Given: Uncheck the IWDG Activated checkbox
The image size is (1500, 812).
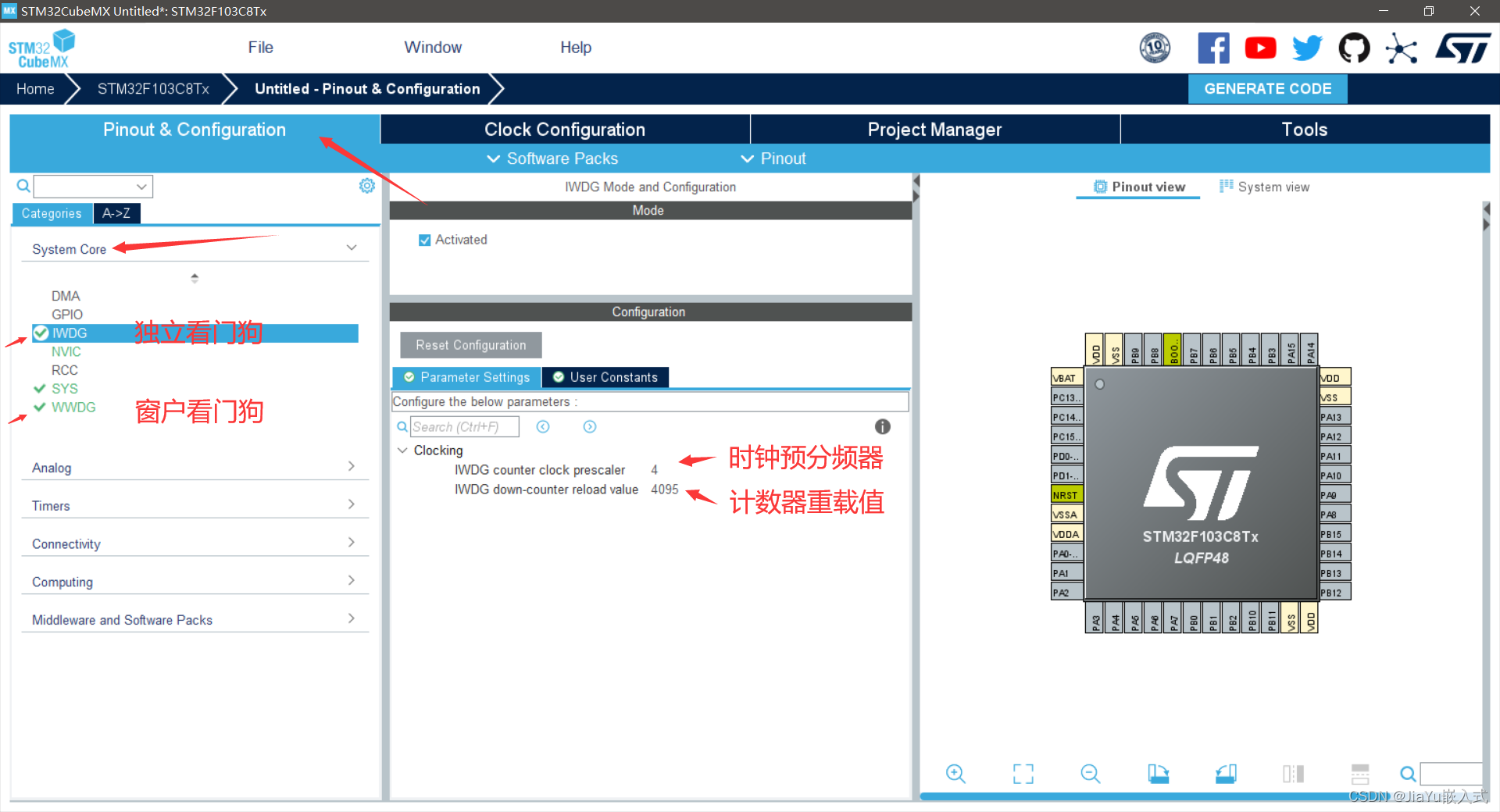Looking at the screenshot, I should coord(425,240).
